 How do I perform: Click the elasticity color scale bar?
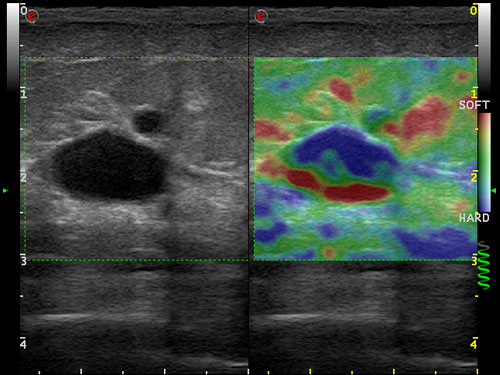[484, 162]
